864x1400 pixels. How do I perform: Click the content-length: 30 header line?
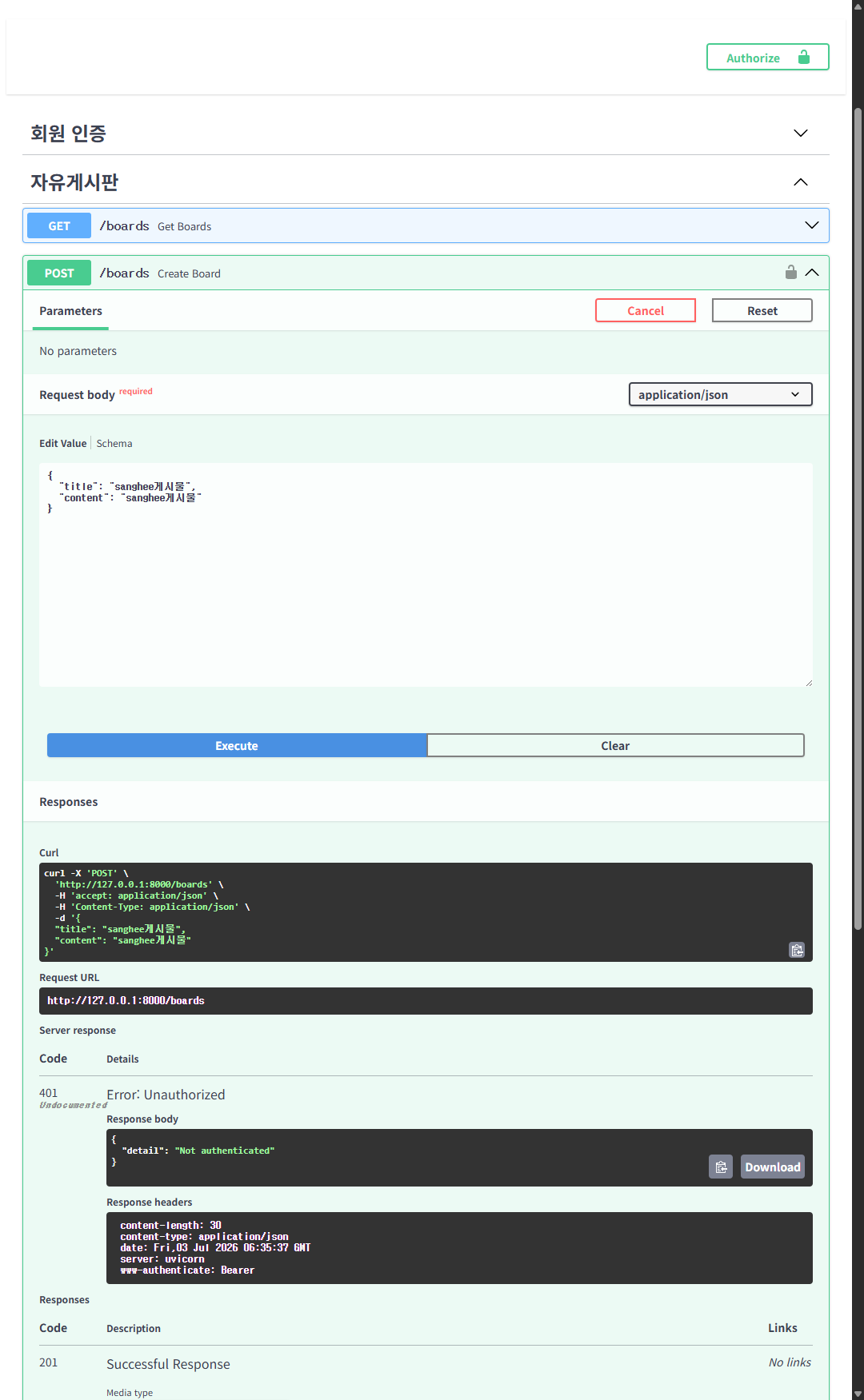170,1226
